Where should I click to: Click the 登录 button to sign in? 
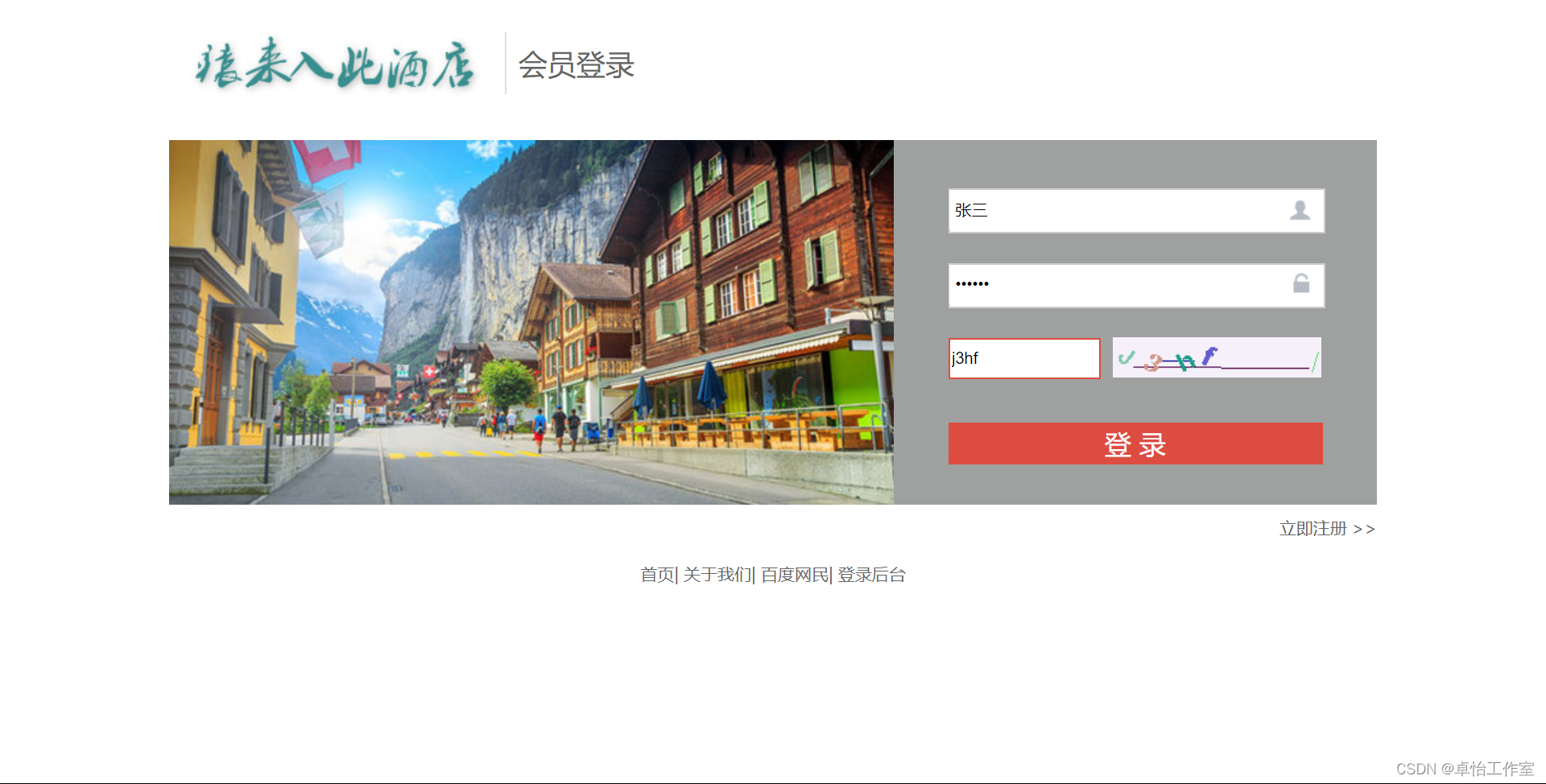pyautogui.click(x=1135, y=444)
